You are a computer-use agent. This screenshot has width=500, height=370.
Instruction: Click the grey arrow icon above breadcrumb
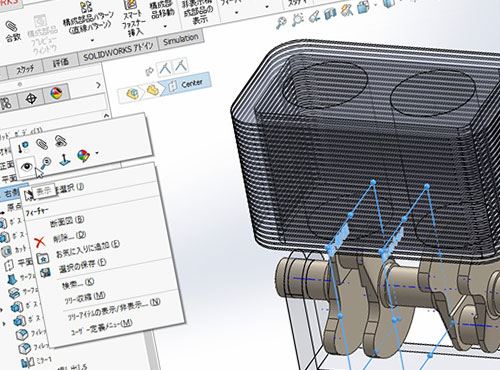149,71
